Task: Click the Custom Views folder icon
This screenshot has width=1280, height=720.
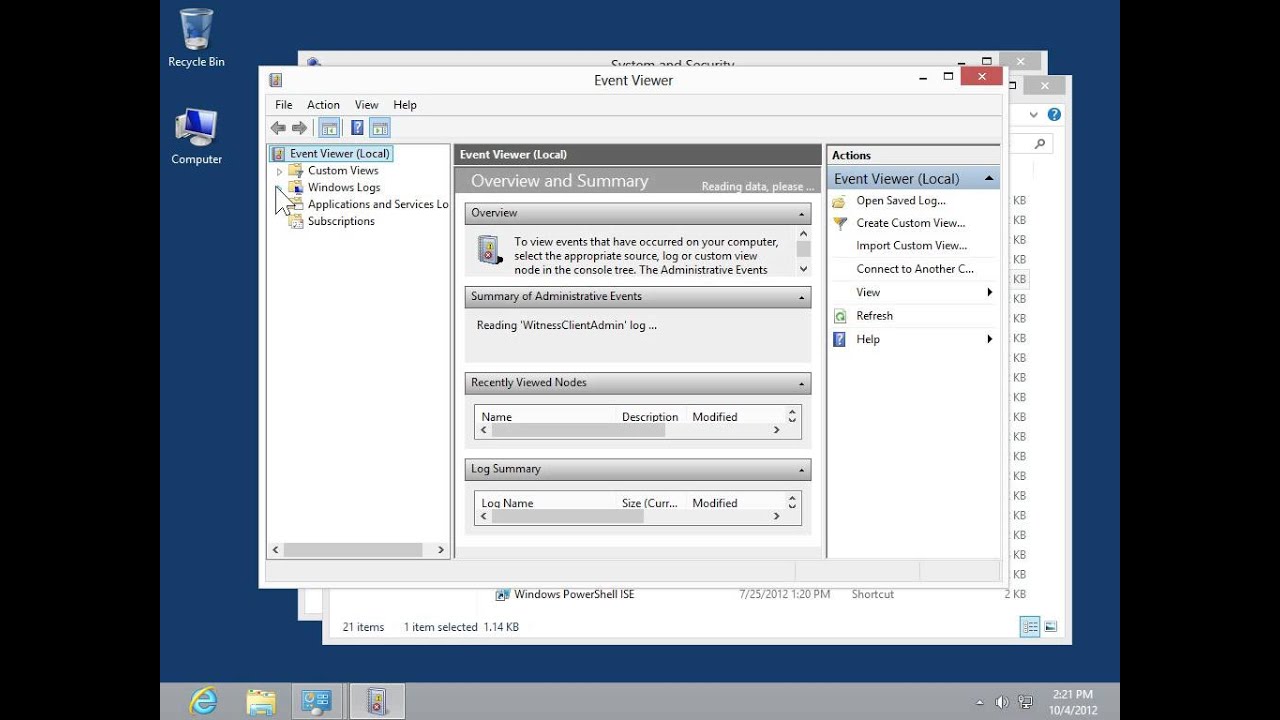Action: (x=296, y=170)
